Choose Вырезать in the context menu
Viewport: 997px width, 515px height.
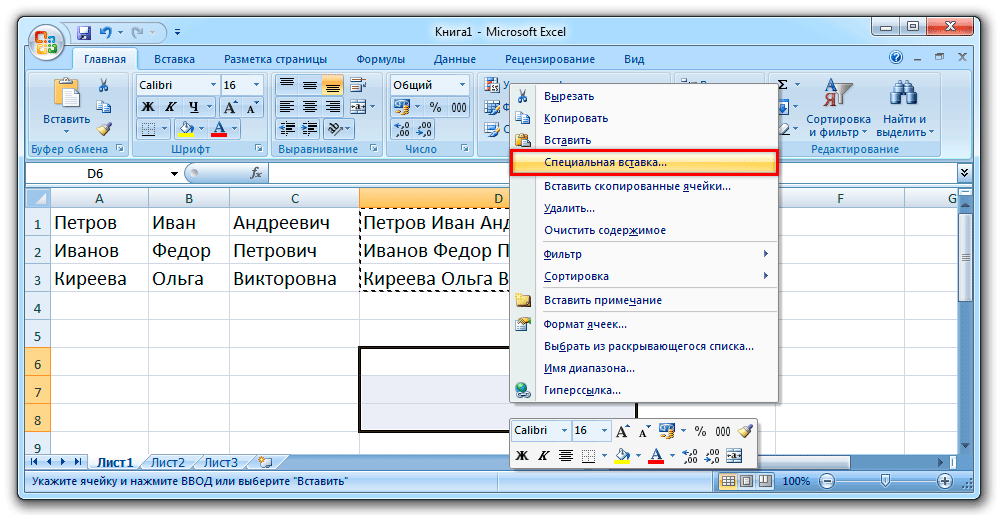(644, 97)
